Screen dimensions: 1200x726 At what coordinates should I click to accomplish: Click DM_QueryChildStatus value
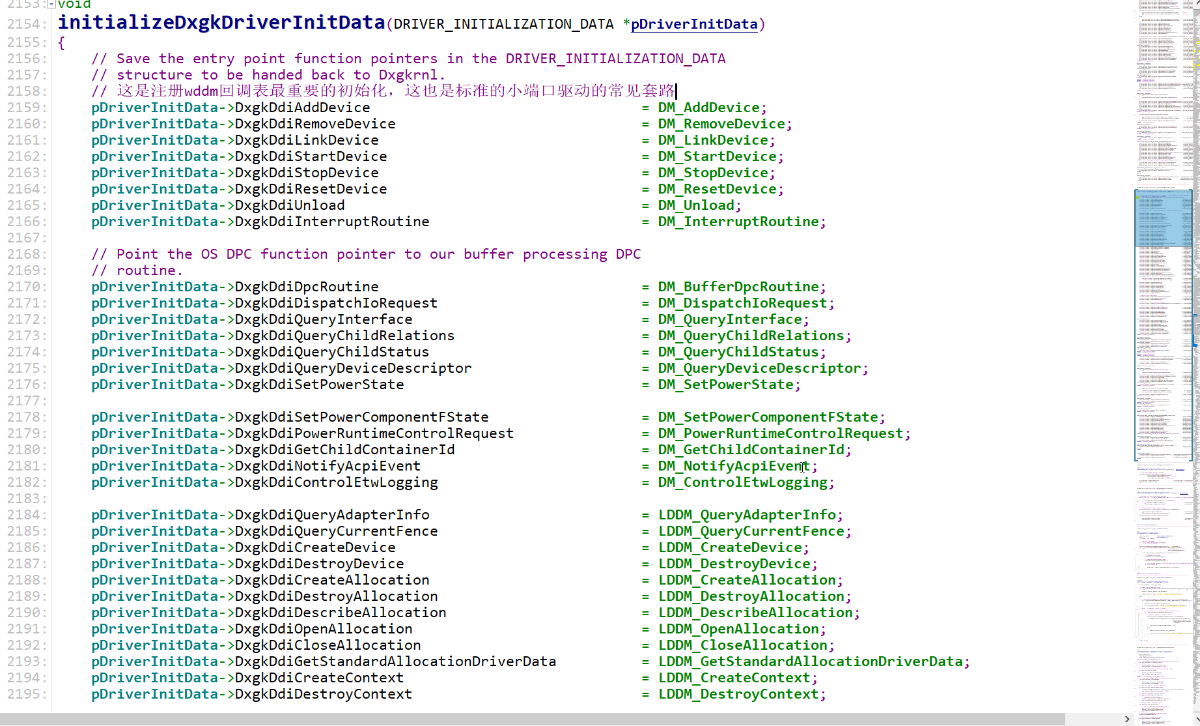click(x=738, y=352)
